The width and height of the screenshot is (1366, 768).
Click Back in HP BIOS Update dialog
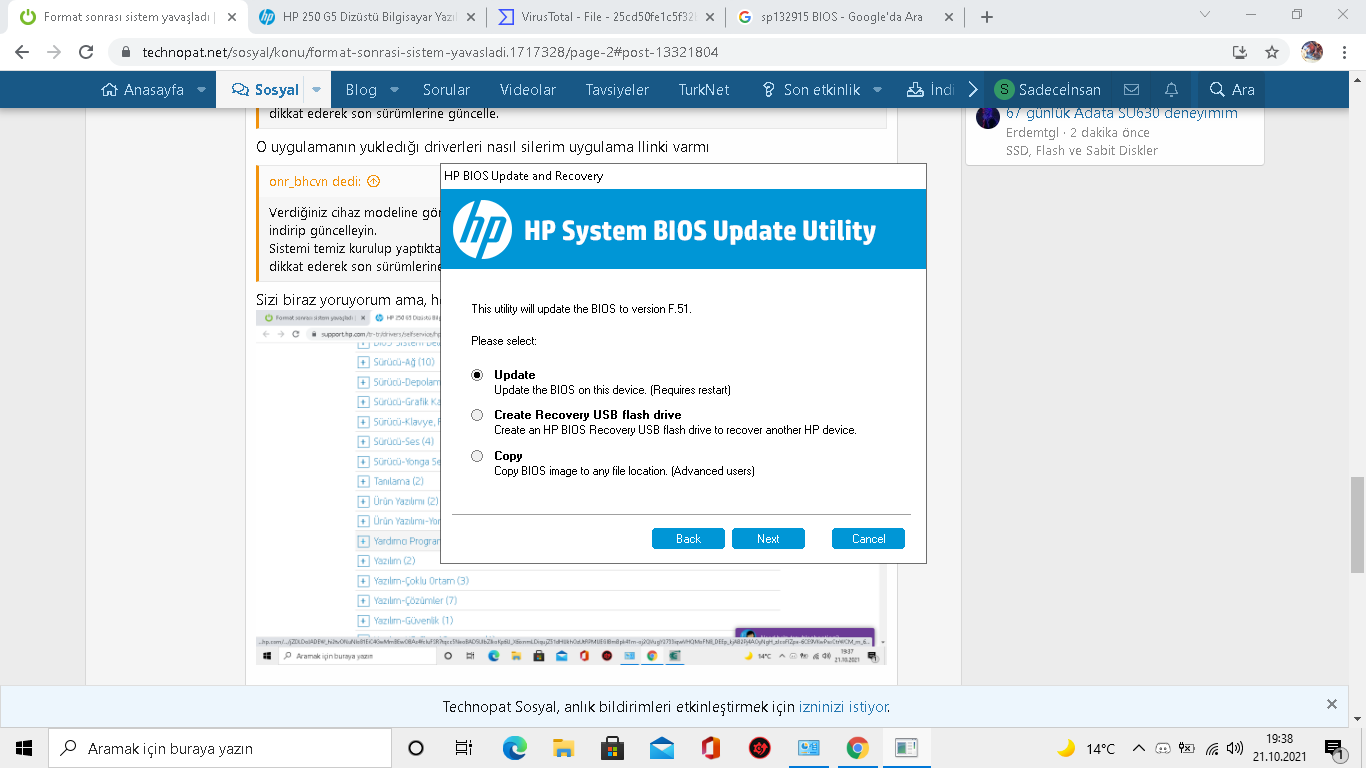point(688,539)
